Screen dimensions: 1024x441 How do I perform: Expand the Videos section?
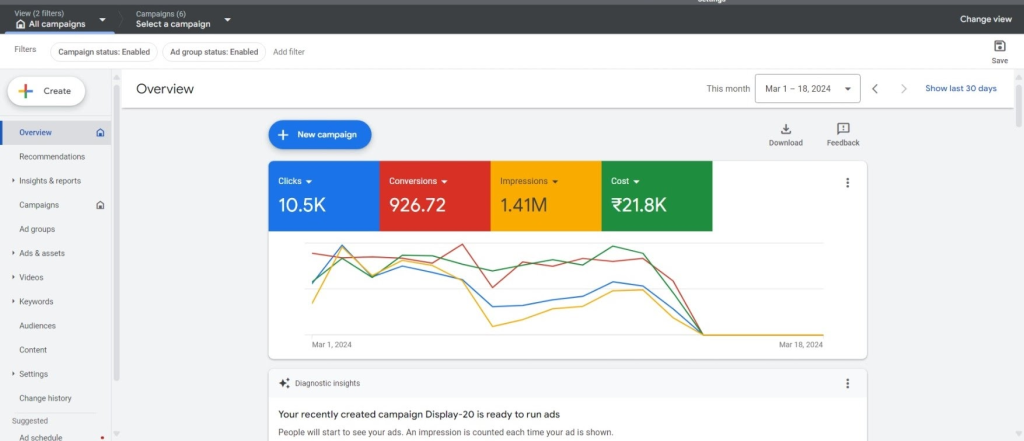coord(13,278)
